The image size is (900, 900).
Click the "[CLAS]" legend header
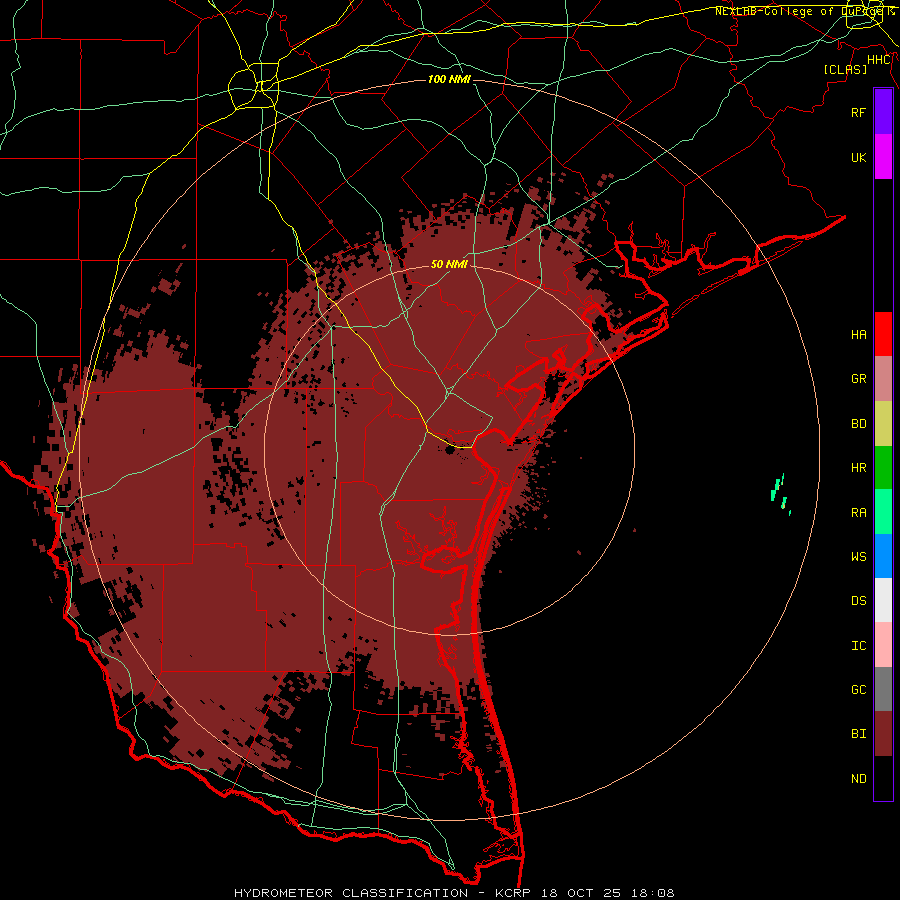point(845,70)
